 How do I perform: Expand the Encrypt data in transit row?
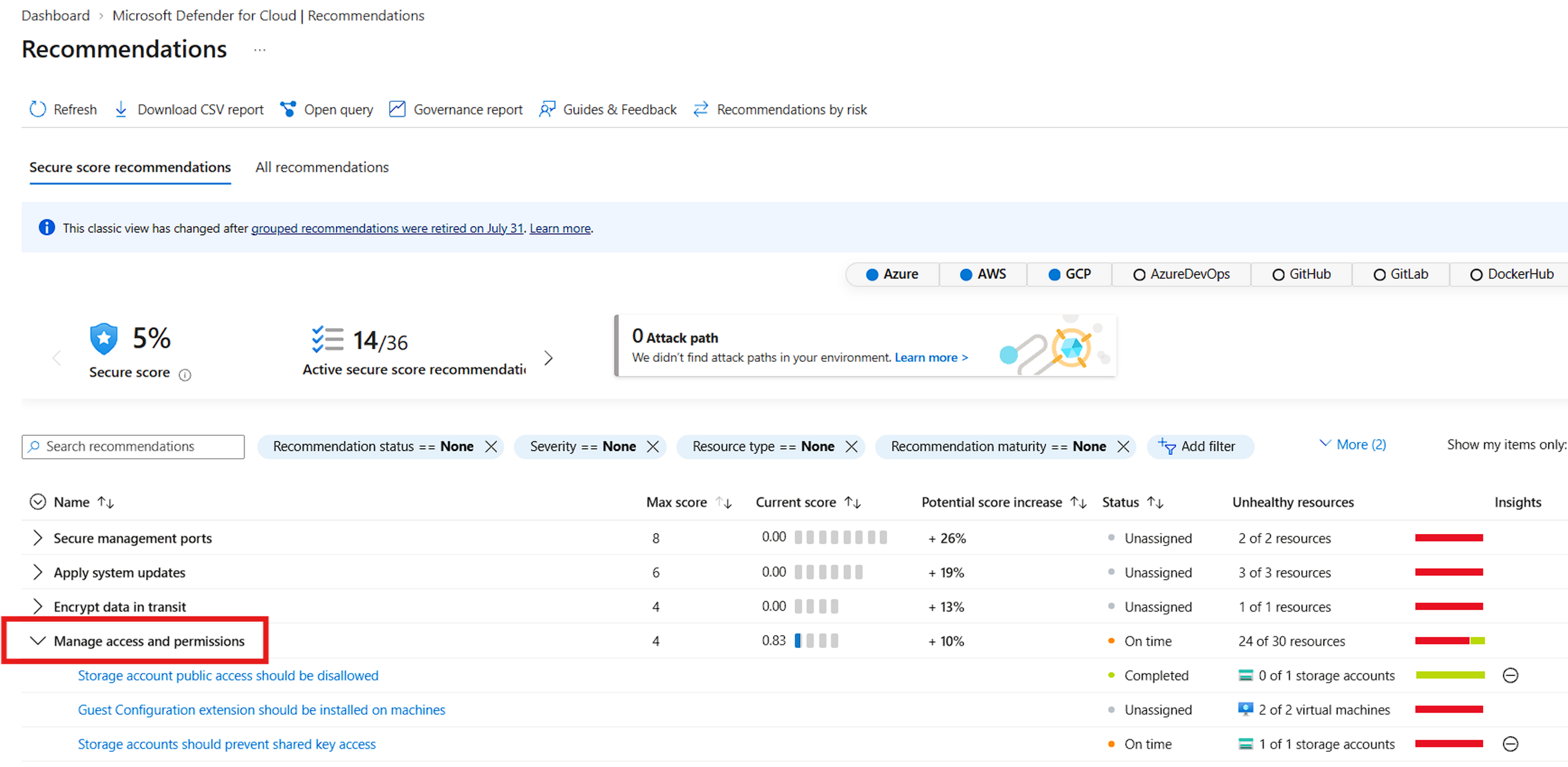[38, 606]
